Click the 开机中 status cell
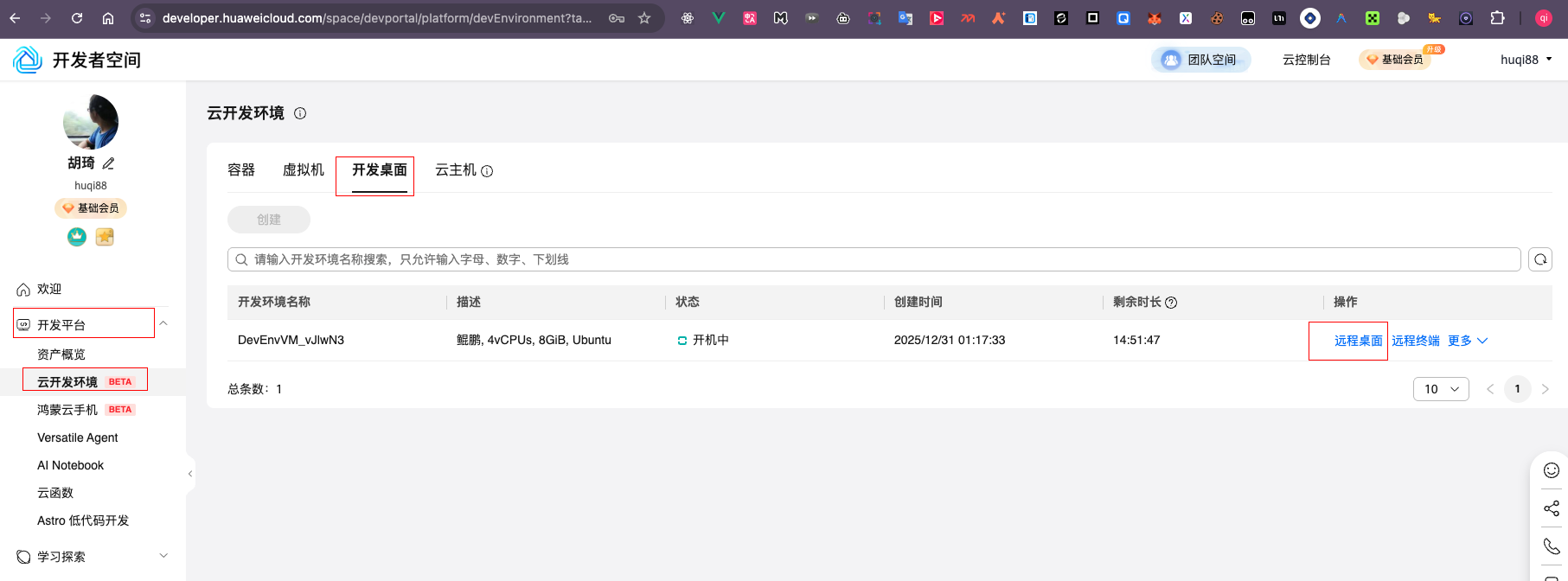This screenshot has height=581, width=1568. [702, 340]
